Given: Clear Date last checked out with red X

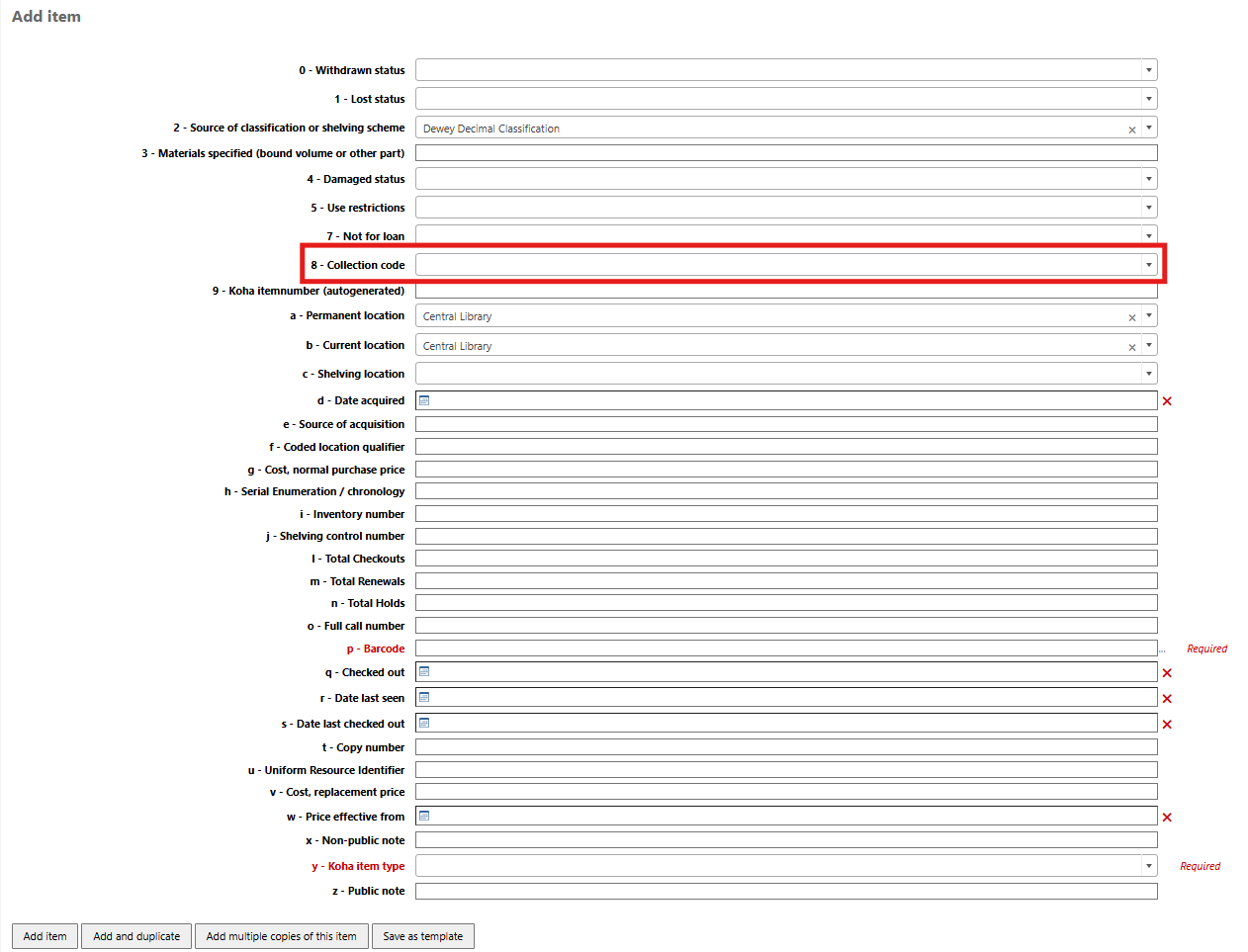Looking at the screenshot, I should pos(1167,725).
